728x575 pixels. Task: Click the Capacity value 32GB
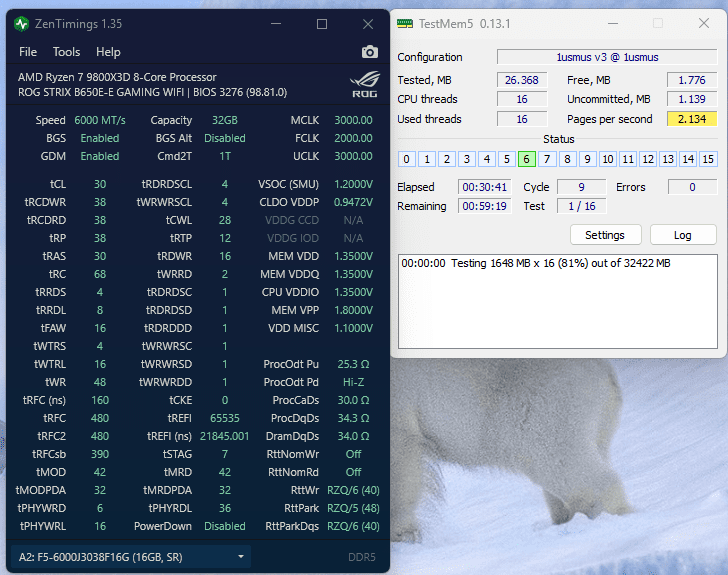[225, 120]
